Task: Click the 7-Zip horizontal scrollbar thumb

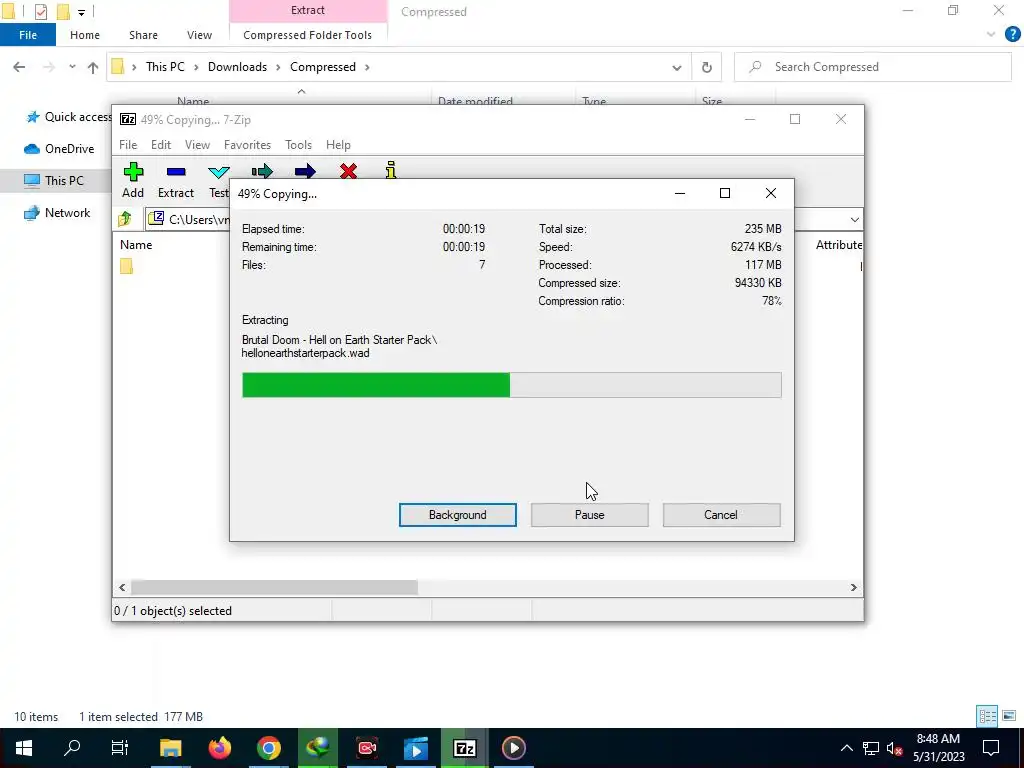Action: (x=274, y=587)
